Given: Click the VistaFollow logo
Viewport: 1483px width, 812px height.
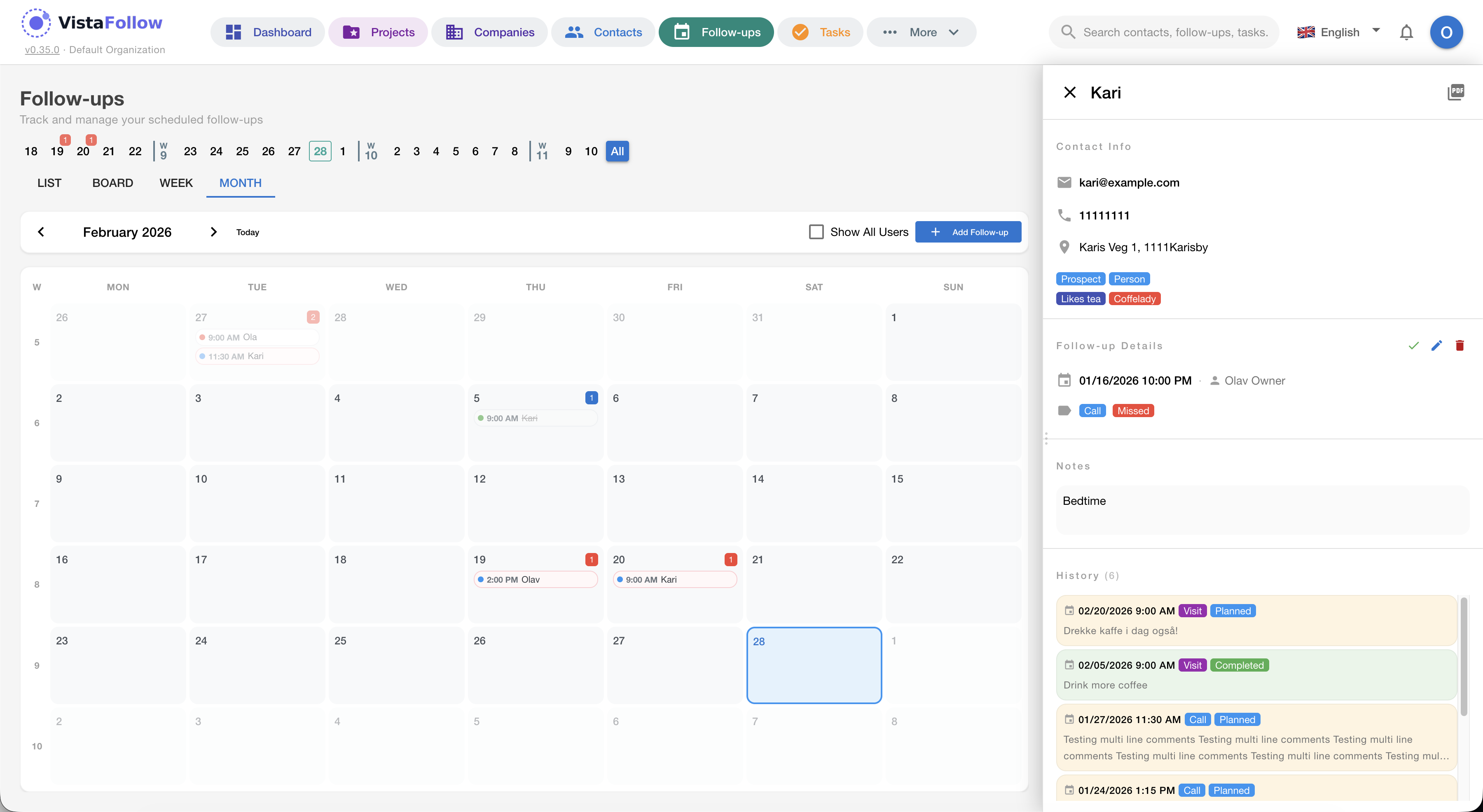Looking at the screenshot, I should pos(92,23).
